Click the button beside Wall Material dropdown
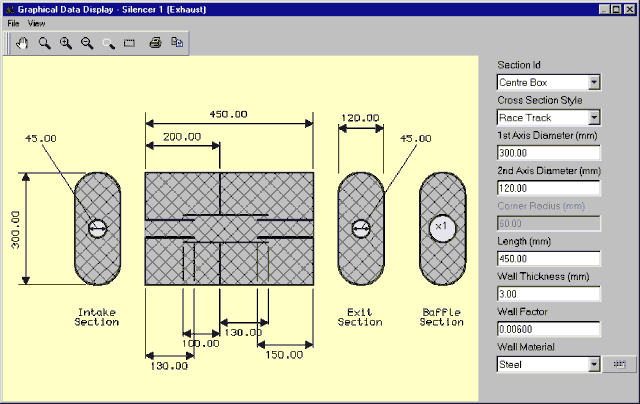The width and height of the screenshot is (640, 404). pos(619,364)
